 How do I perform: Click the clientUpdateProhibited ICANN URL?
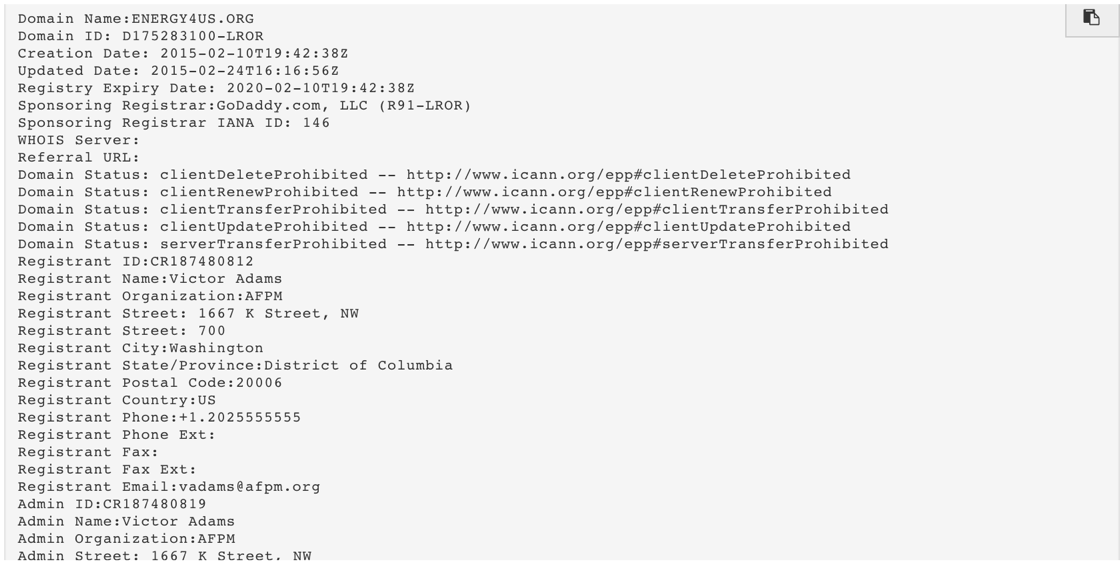tap(629, 226)
